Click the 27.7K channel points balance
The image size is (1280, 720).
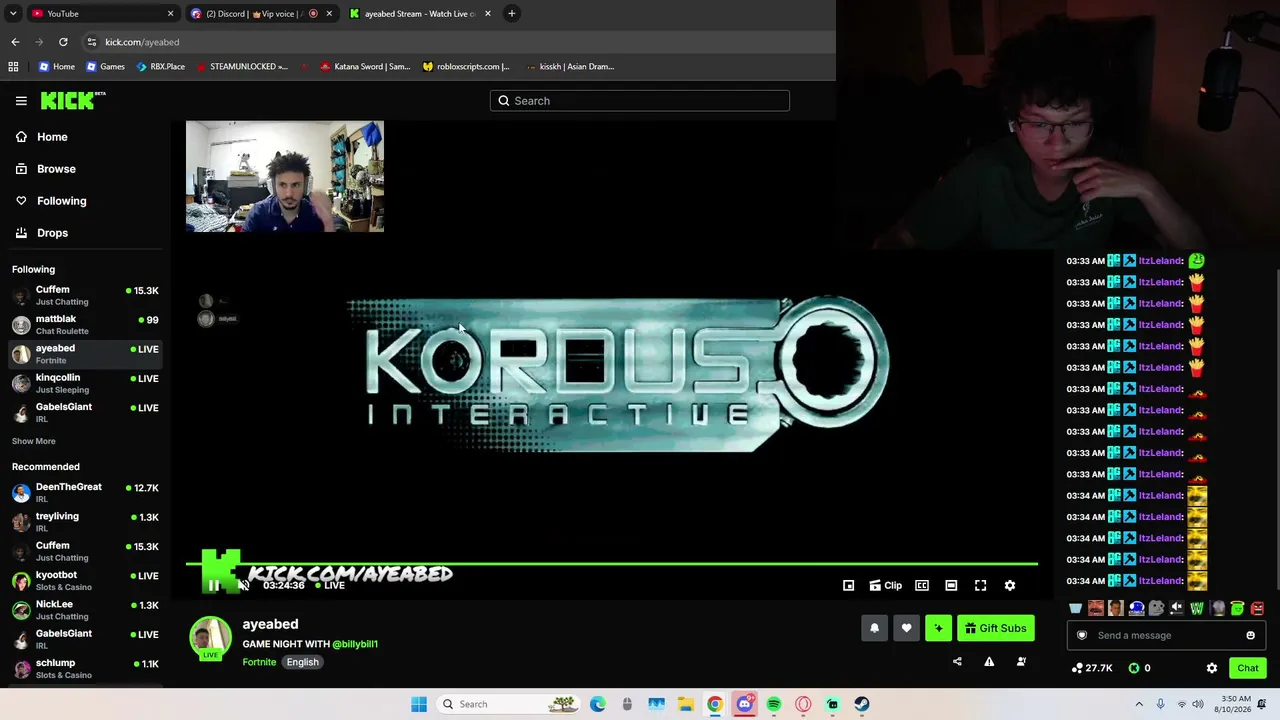pyautogui.click(x=1091, y=668)
